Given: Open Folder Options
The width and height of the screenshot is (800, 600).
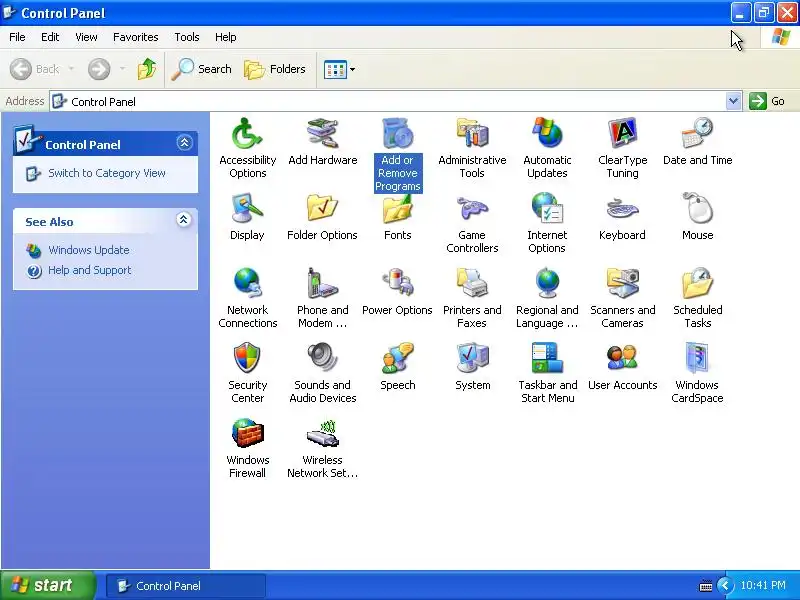Looking at the screenshot, I should [322, 217].
